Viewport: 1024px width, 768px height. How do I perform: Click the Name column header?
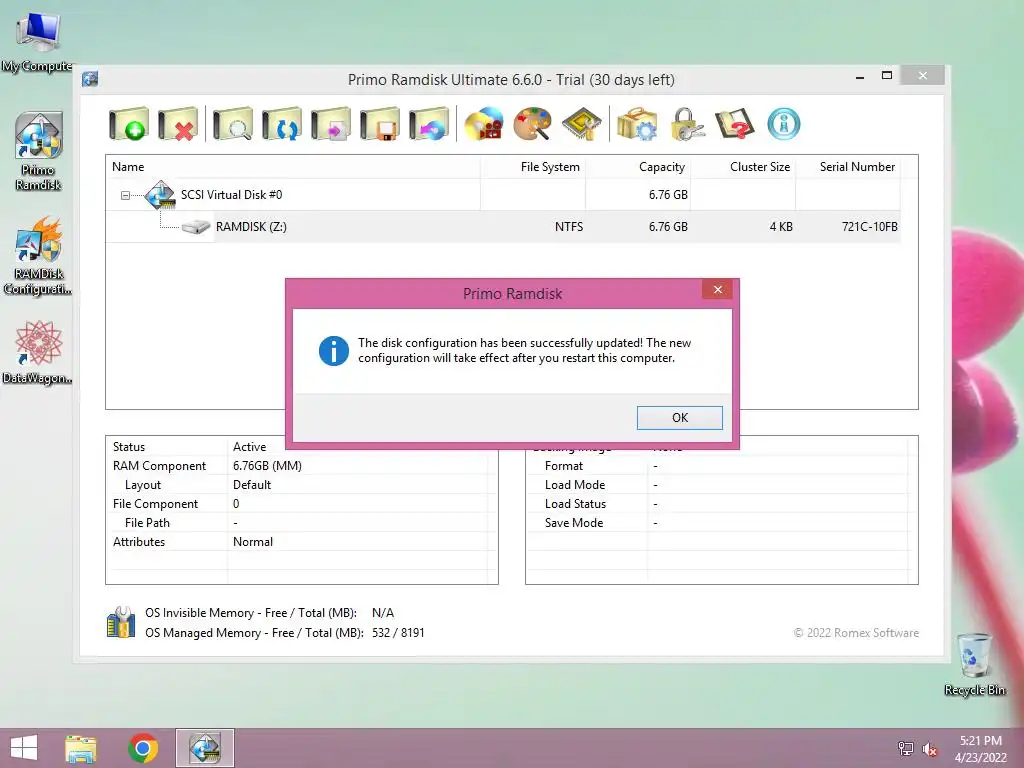click(x=293, y=167)
